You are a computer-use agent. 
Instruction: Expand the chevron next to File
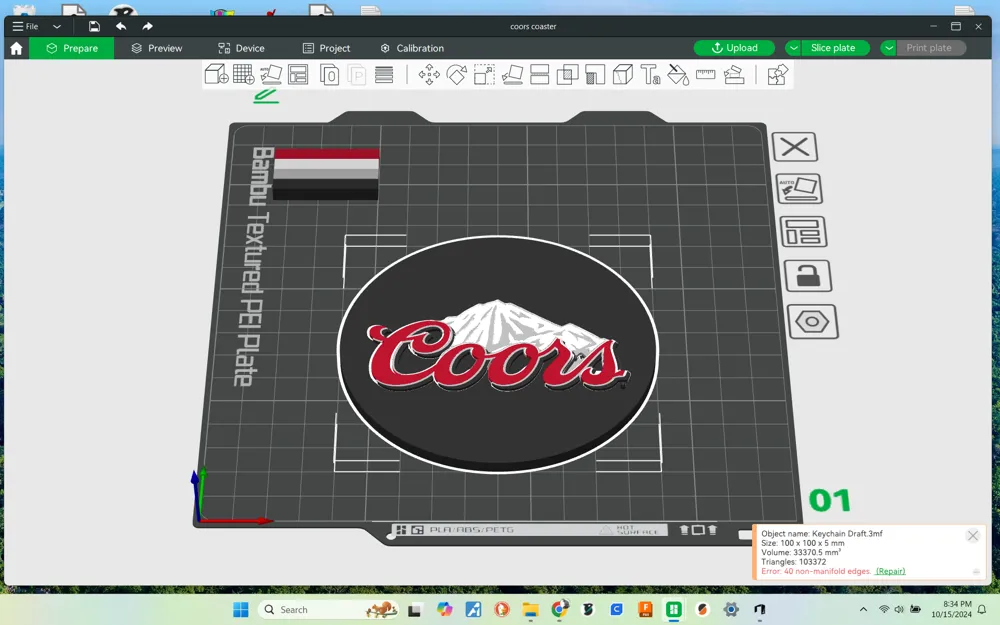(x=57, y=26)
